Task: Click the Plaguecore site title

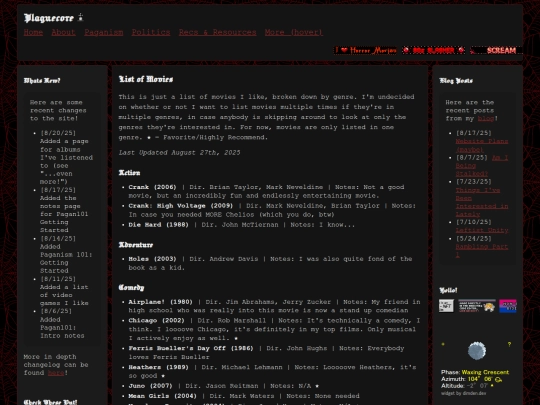Action: pos(49,18)
